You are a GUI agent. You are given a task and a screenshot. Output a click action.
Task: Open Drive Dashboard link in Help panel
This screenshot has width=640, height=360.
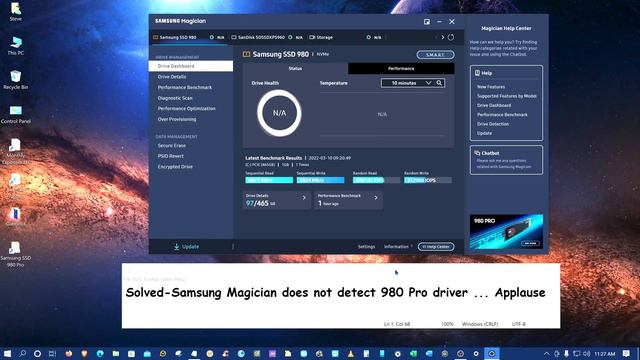pyautogui.click(x=494, y=105)
